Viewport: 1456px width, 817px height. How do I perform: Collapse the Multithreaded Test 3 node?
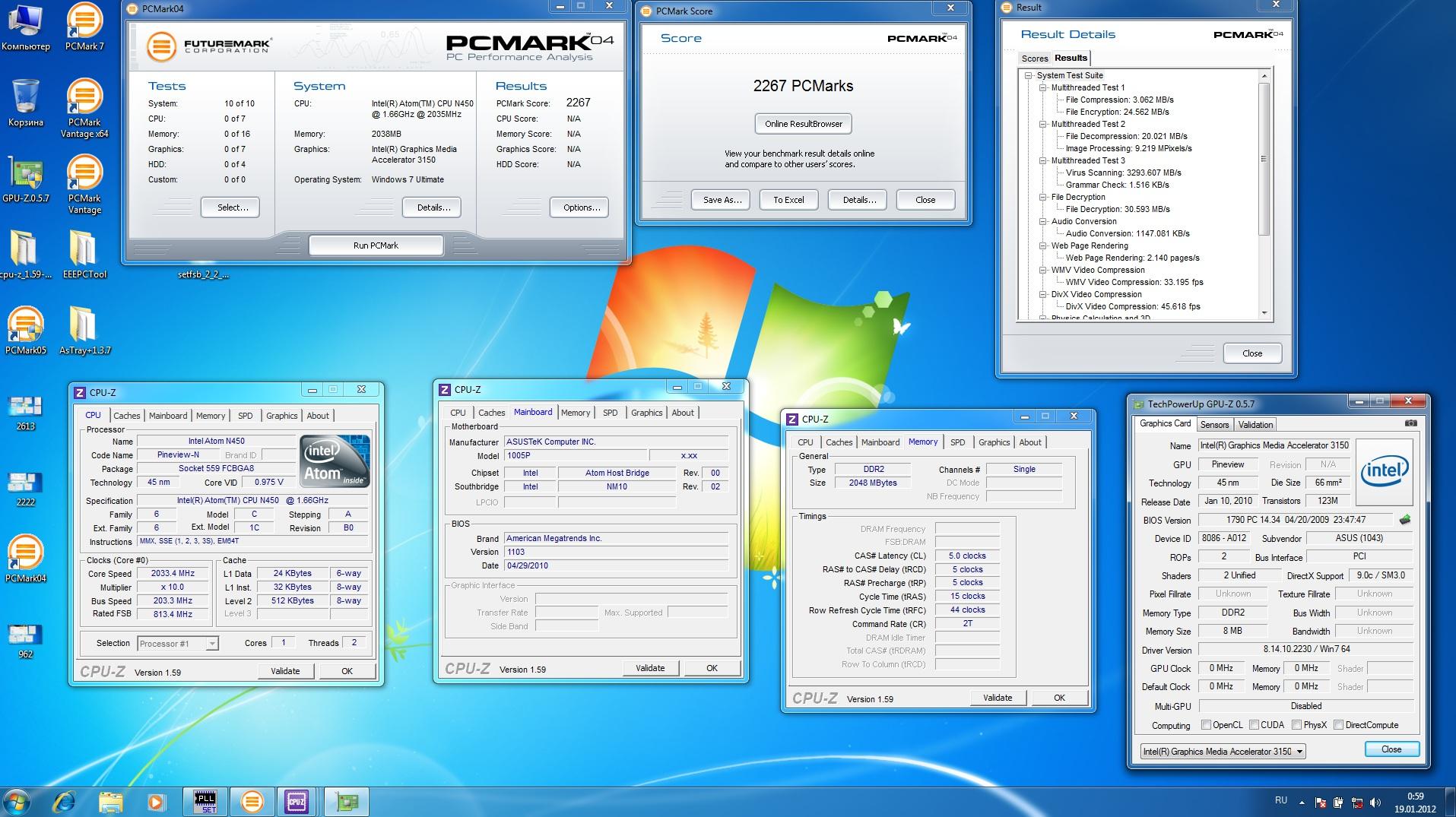(1043, 160)
